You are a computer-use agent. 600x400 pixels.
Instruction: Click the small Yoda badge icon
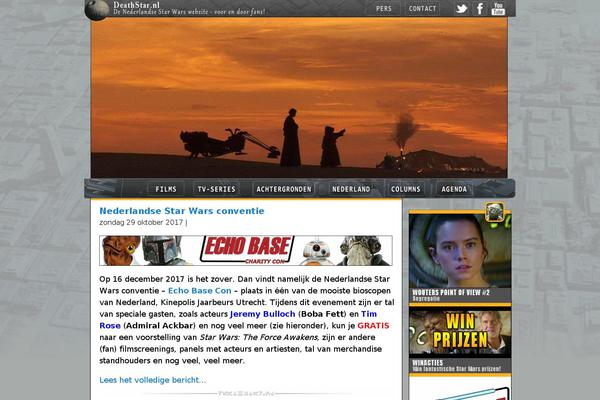[x=494, y=212]
